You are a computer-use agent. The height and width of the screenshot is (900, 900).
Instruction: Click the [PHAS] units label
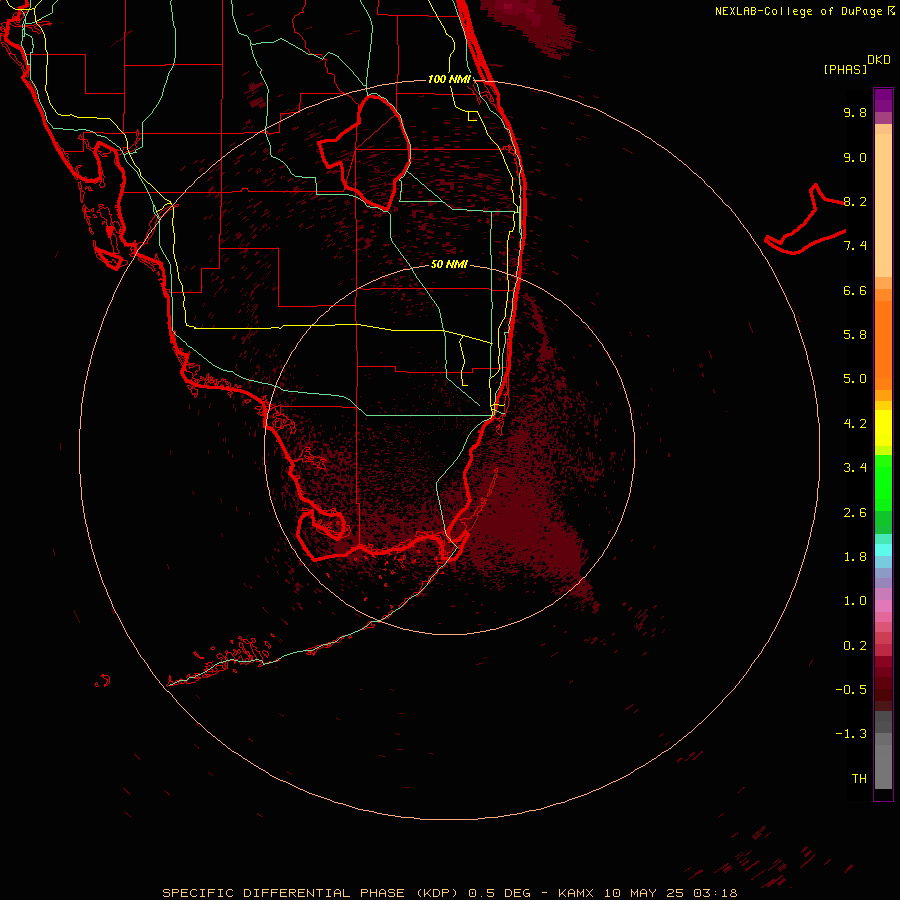[x=845, y=70]
